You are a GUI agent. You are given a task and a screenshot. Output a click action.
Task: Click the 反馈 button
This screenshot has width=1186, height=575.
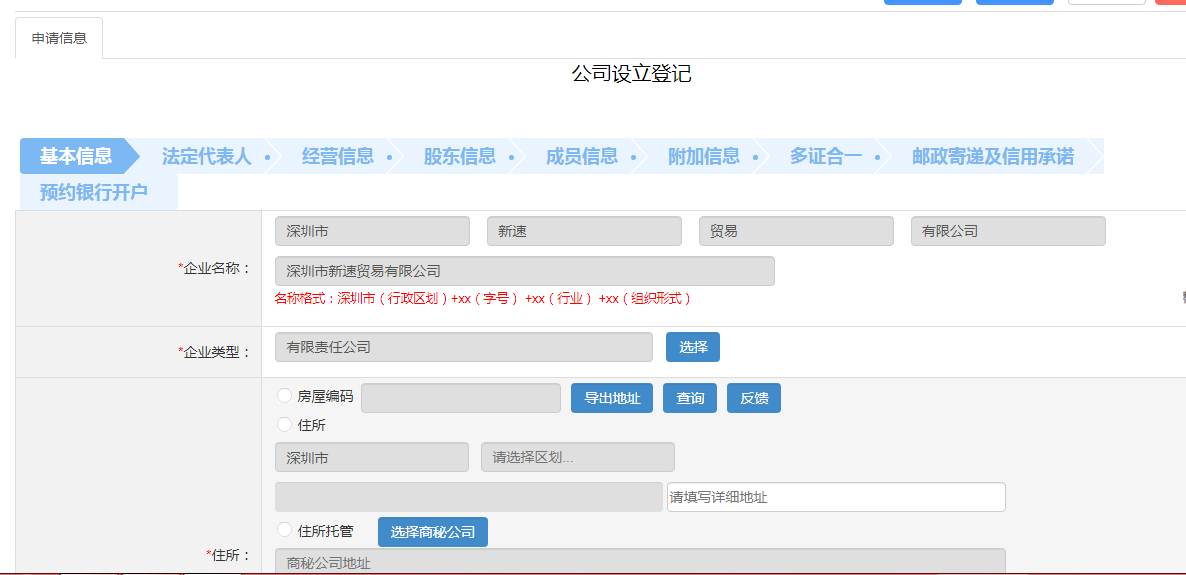click(753, 398)
